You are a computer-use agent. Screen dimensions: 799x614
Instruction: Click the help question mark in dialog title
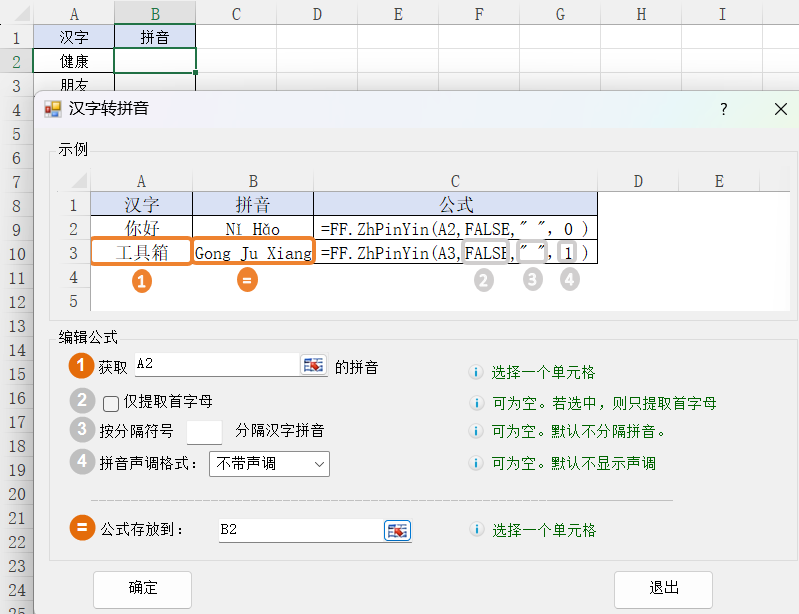click(x=724, y=110)
